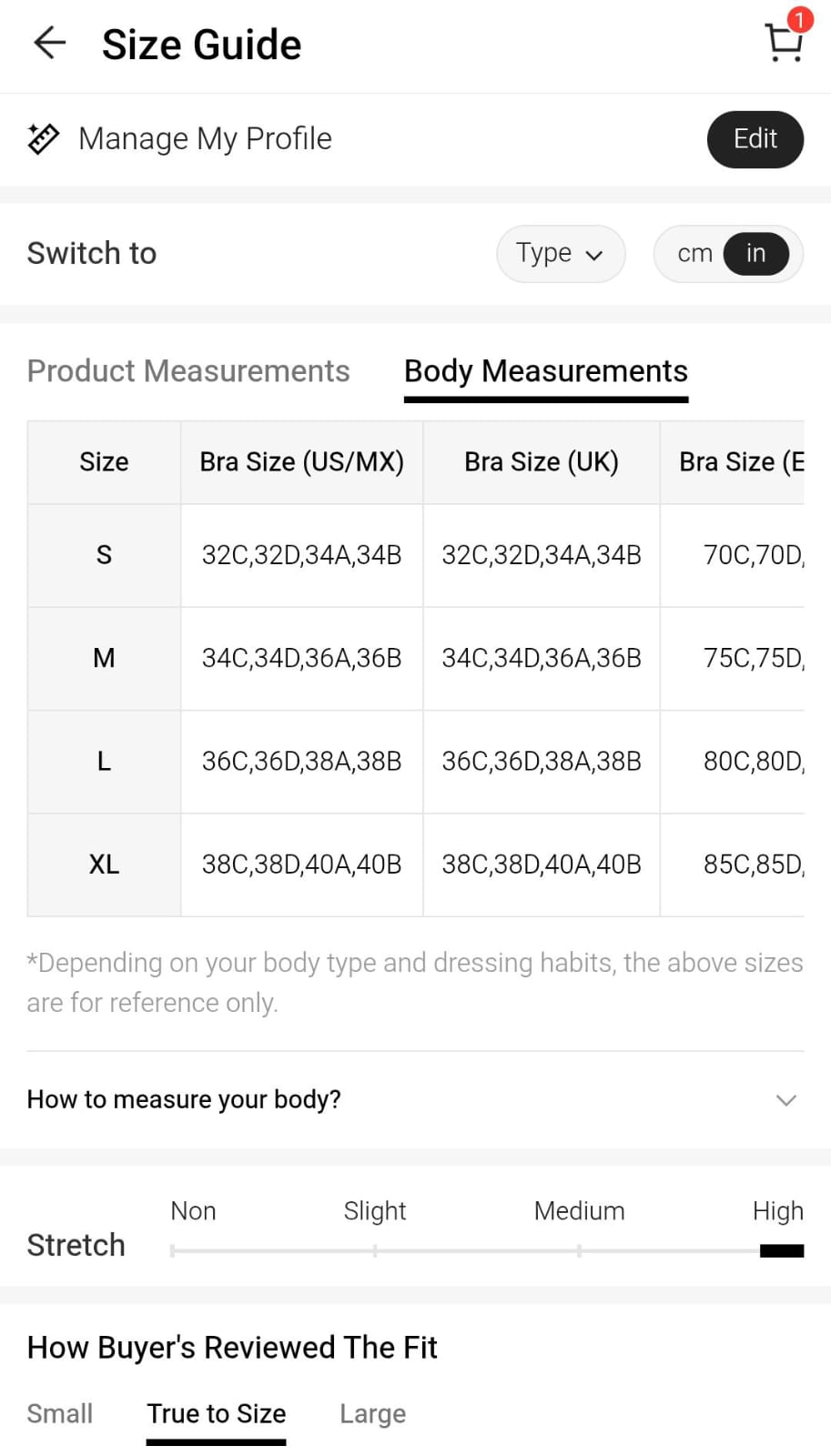Show Large fit reviews
The image size is (831, 1456).
tap(372, 1413)
